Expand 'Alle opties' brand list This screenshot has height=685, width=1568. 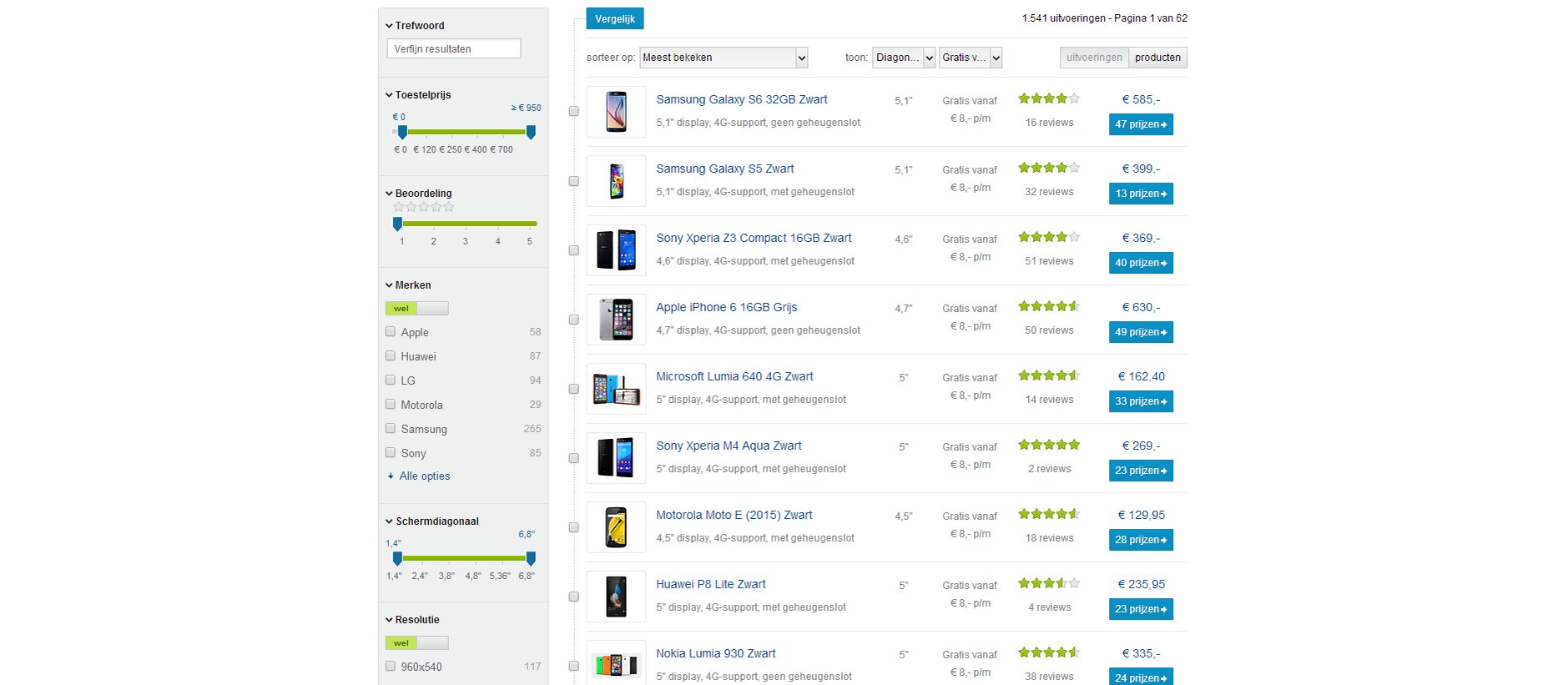coord(419,476)
